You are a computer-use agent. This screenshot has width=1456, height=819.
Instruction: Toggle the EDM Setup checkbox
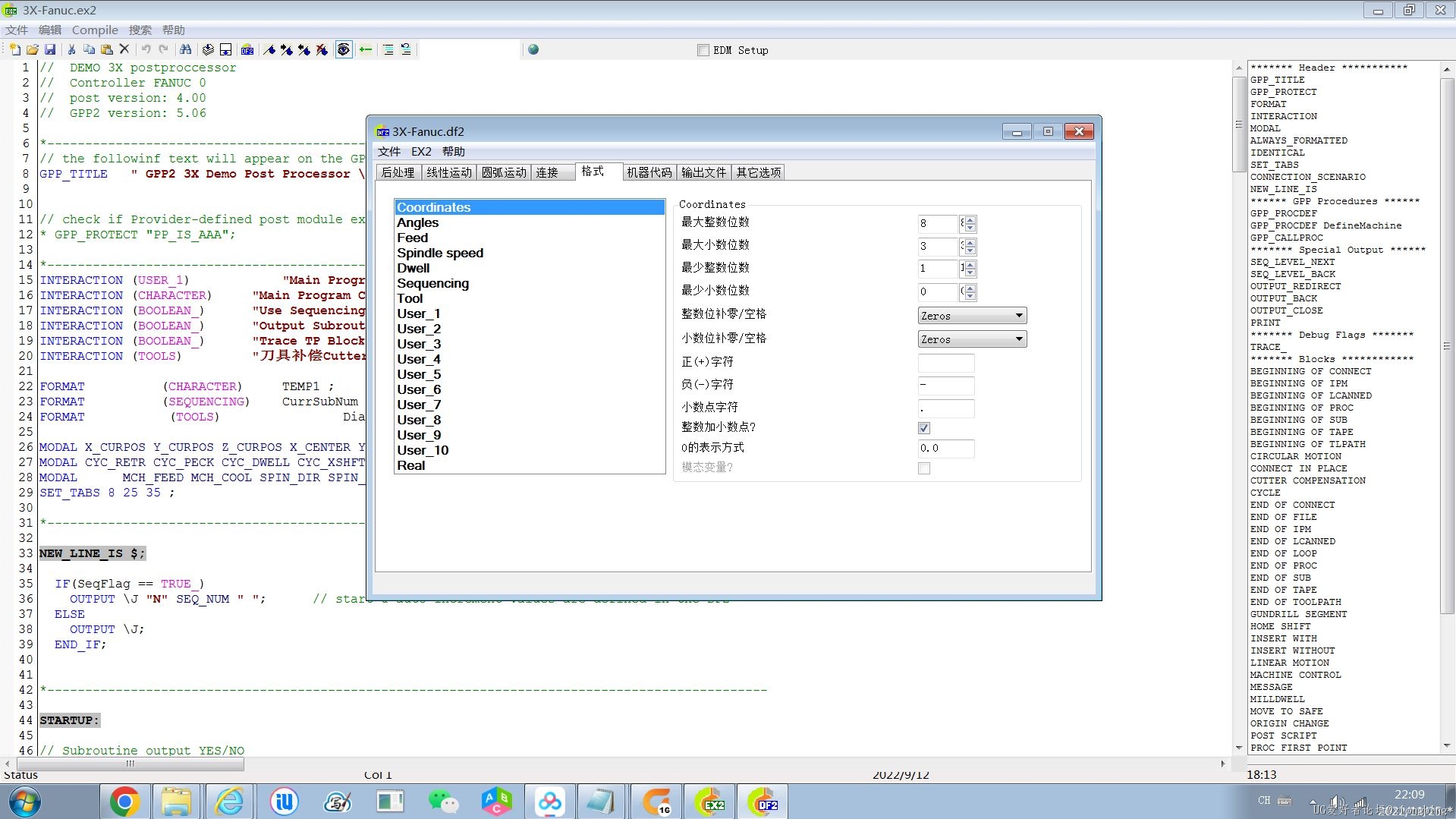pos(703,50)
